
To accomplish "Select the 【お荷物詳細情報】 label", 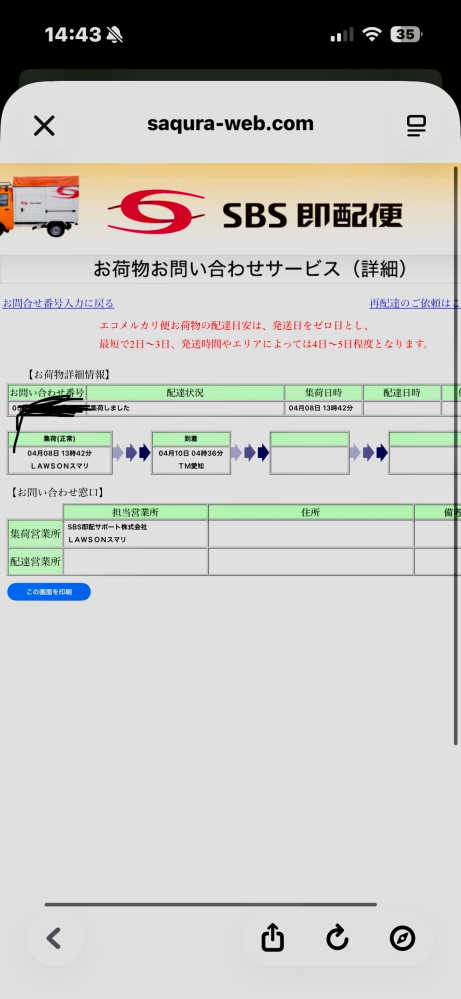I will (x=71, y=375).
